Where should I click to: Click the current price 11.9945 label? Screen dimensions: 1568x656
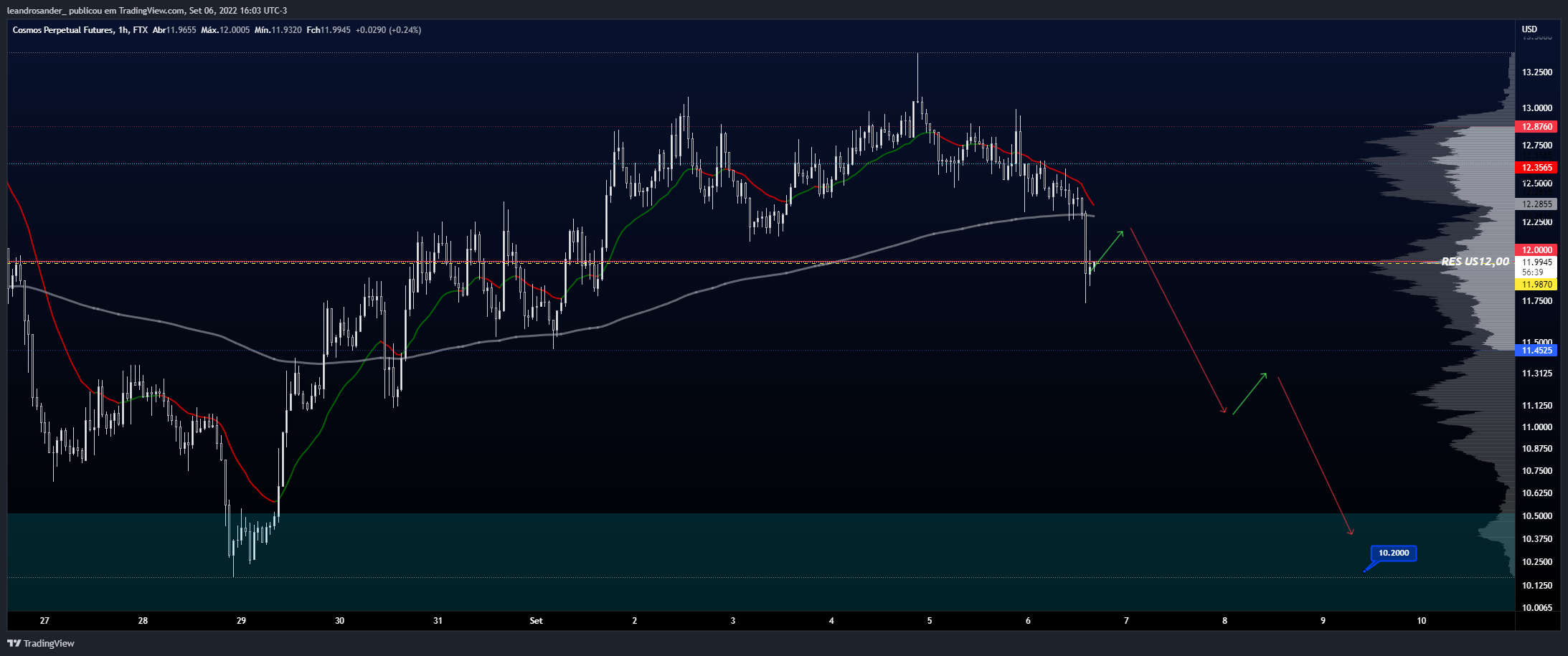(x=1536, y=262)
